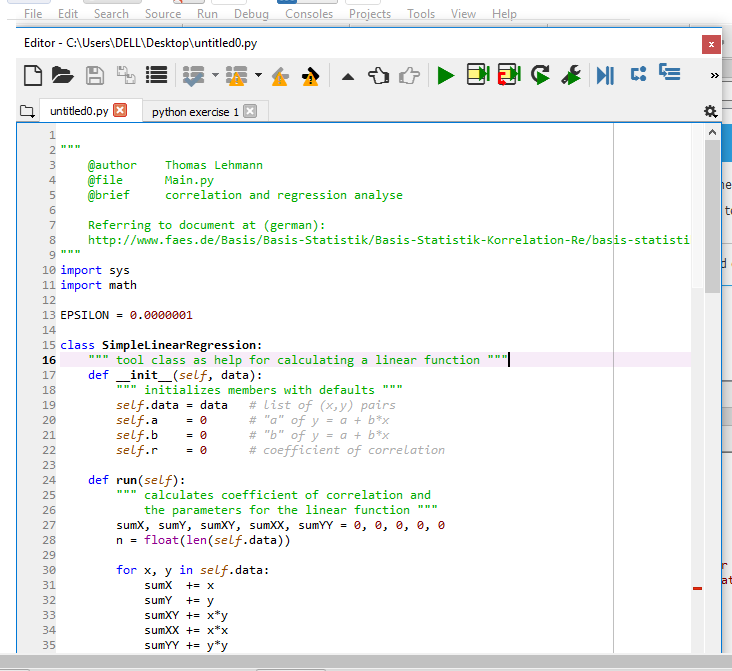
Task: Open the Edit menu
Action: tap(68, 14)
